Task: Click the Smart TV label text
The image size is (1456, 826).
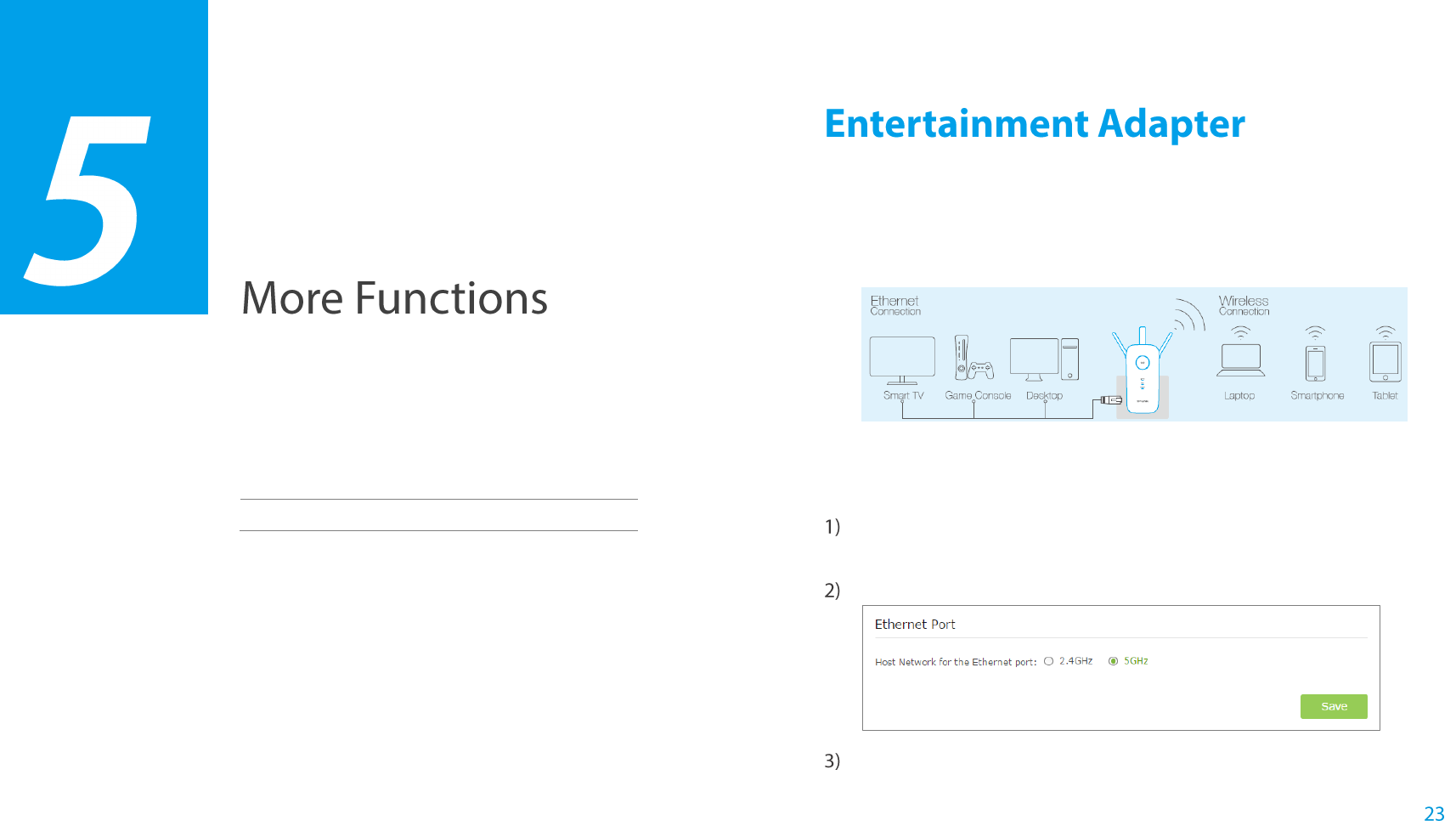Action: pyautogui.click(x=903, y=396)
